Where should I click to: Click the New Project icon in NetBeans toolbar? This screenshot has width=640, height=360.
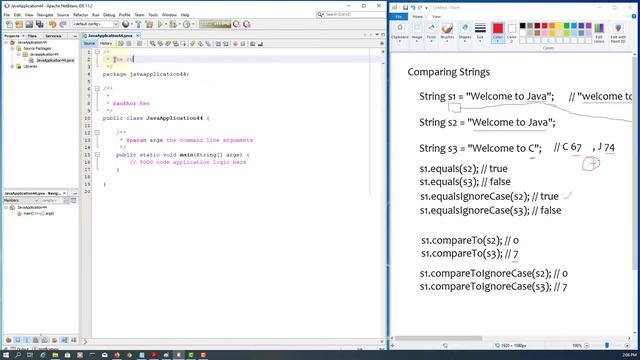pyautogui.click(x=19, y=24)
